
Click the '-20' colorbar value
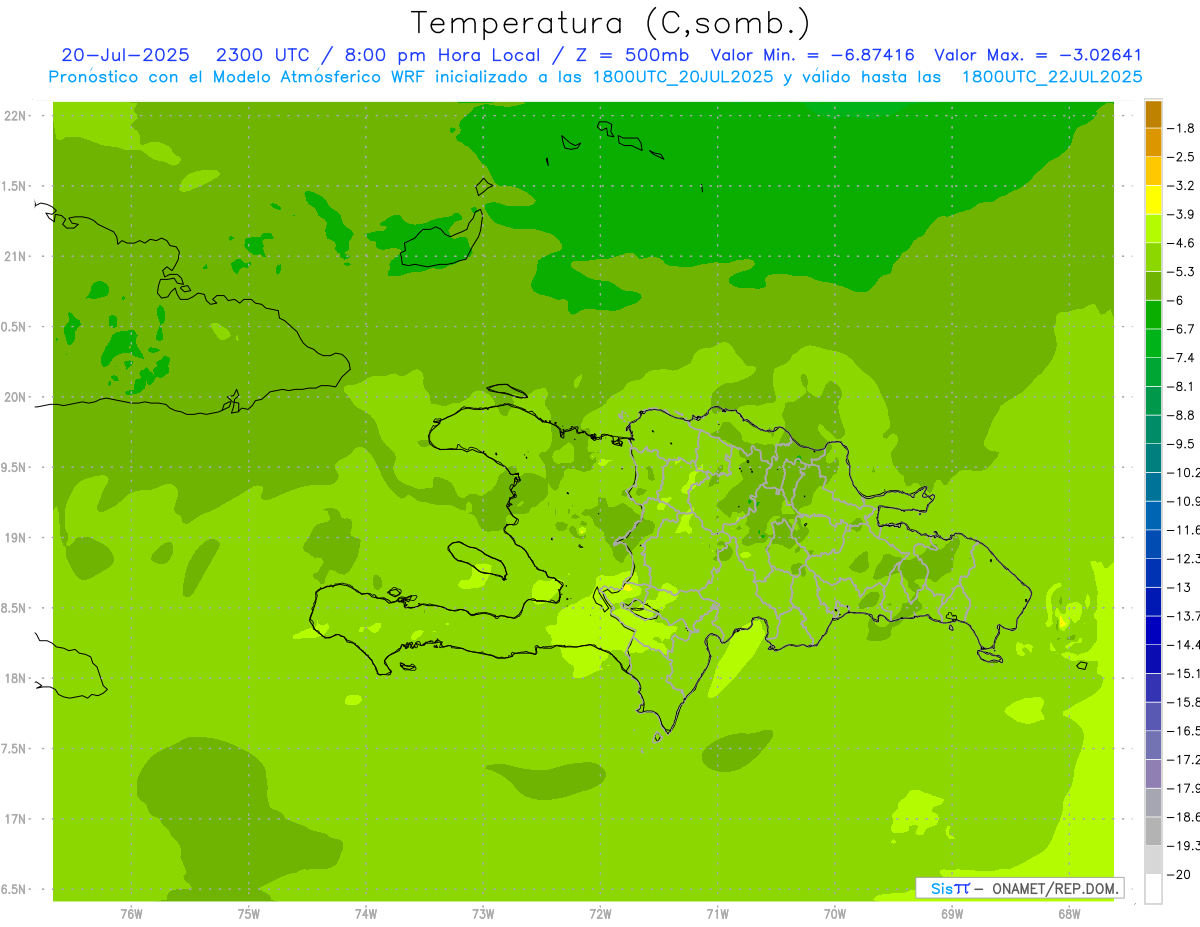1180,875
